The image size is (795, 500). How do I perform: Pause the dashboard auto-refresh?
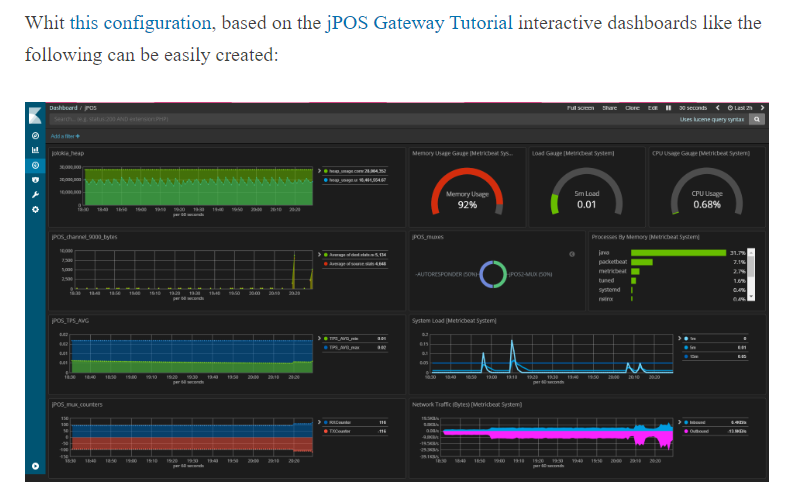point(668,107)
